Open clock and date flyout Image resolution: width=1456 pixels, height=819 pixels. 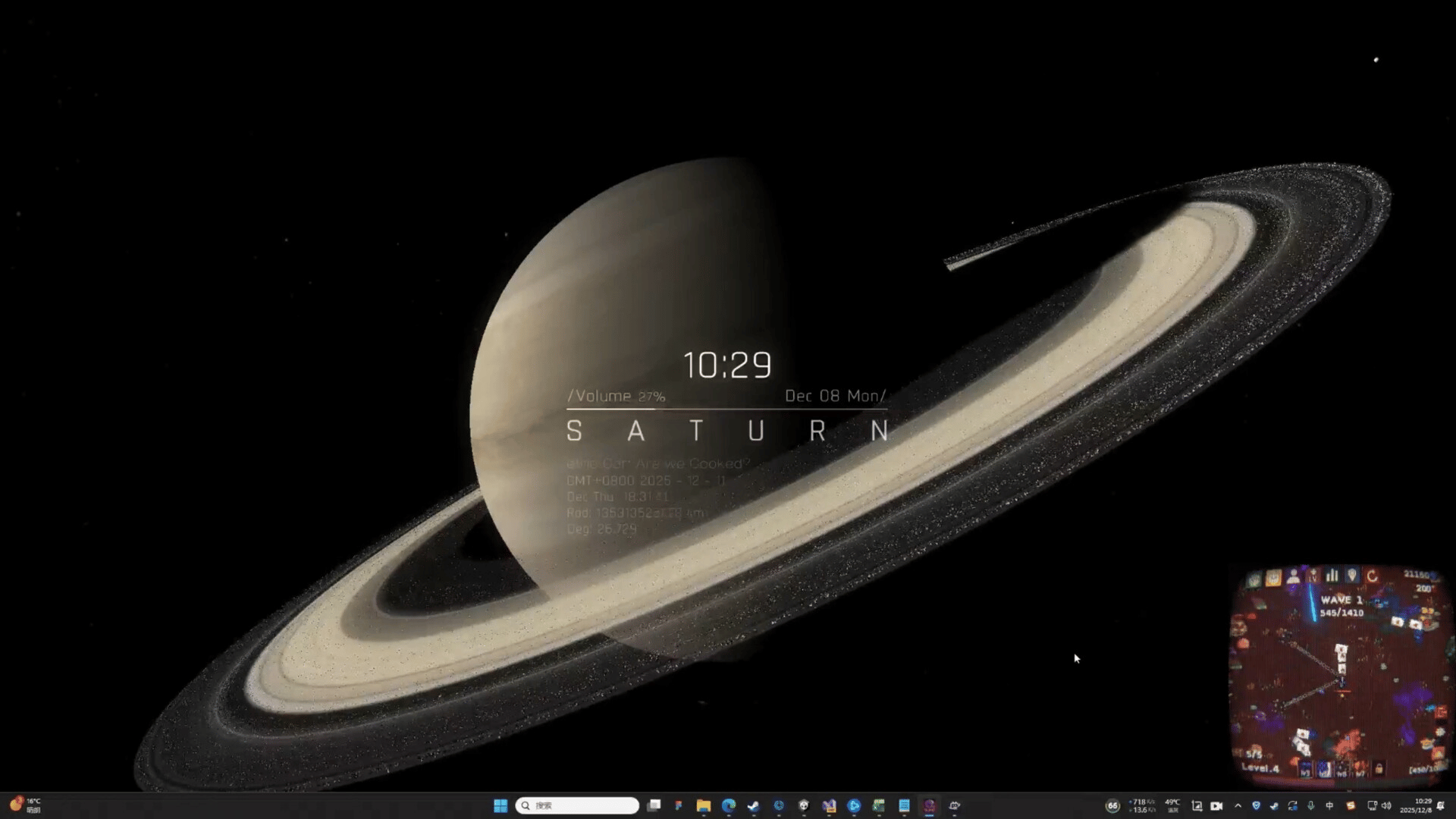pyautogui.click(x=1416, y=805)
